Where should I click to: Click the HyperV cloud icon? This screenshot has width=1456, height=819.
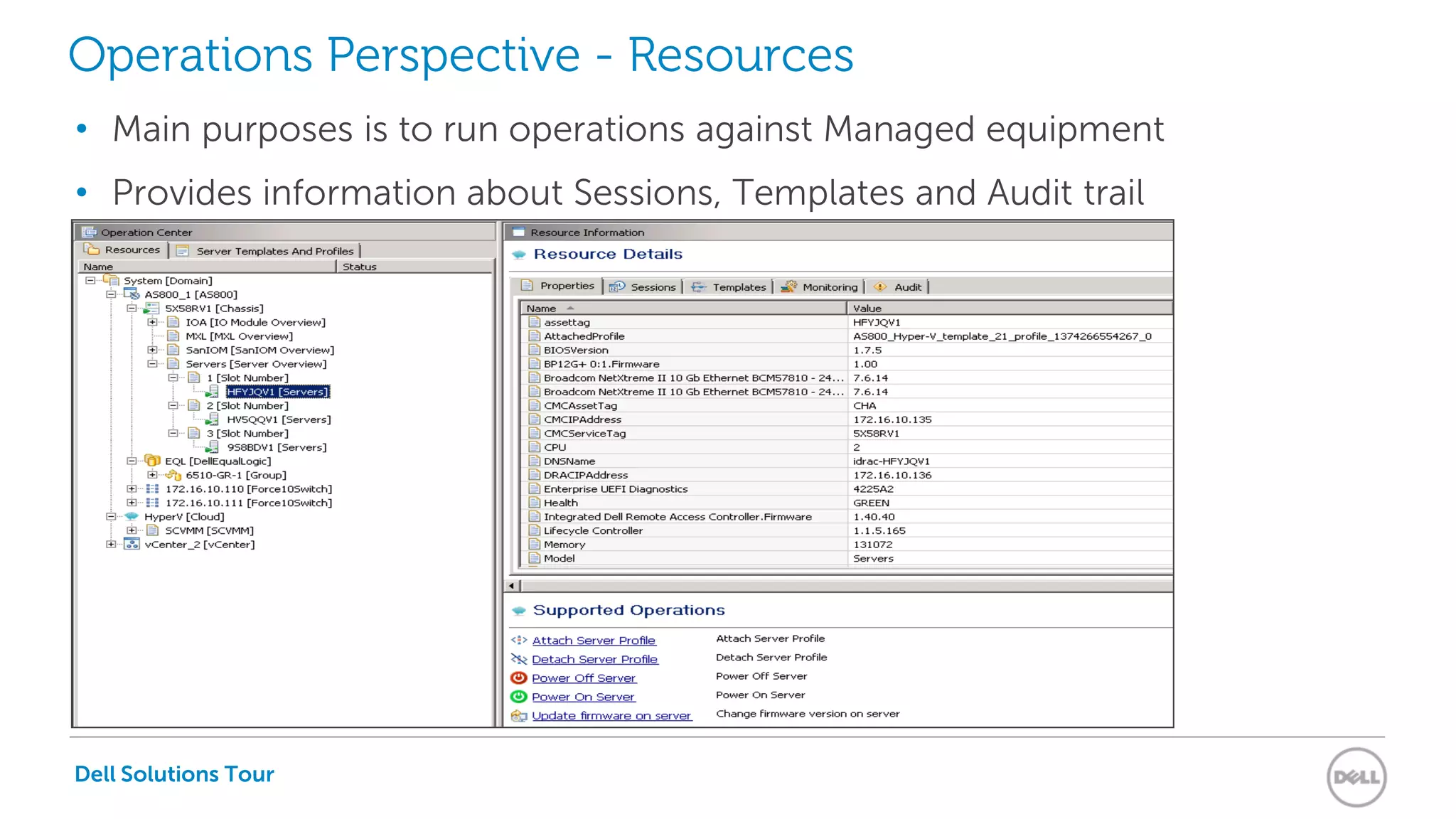click(132, 516)
